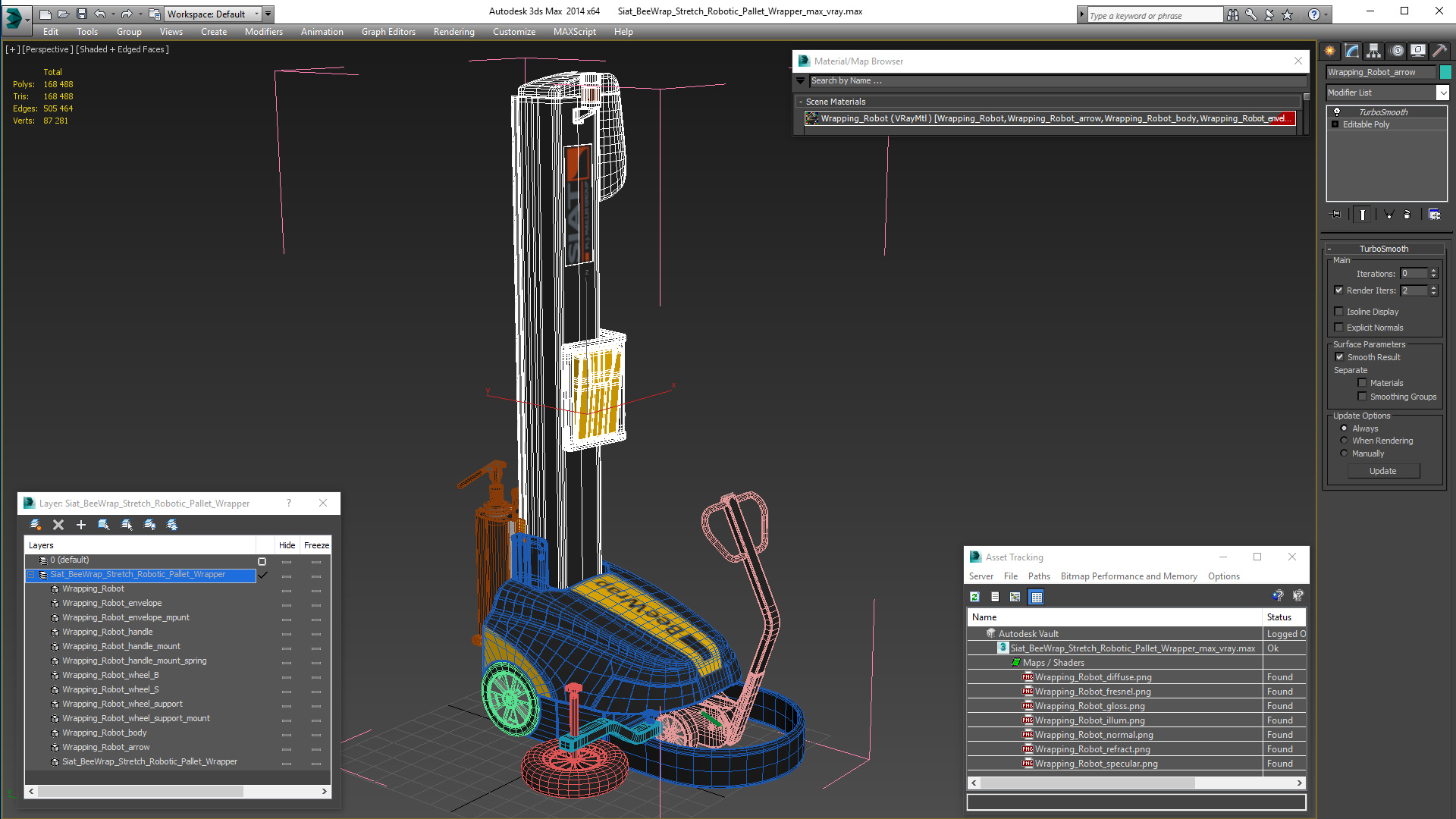The width and height of the screenshot is (1456, 819).
Task: Create a new scene file
Action: [45, 14]
